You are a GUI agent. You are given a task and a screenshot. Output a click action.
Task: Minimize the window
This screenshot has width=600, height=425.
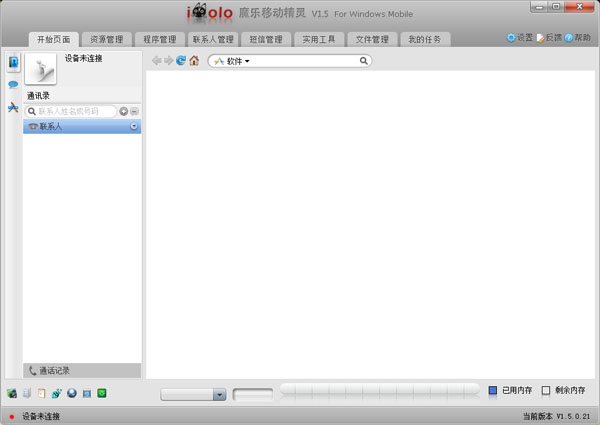point(539,7)
